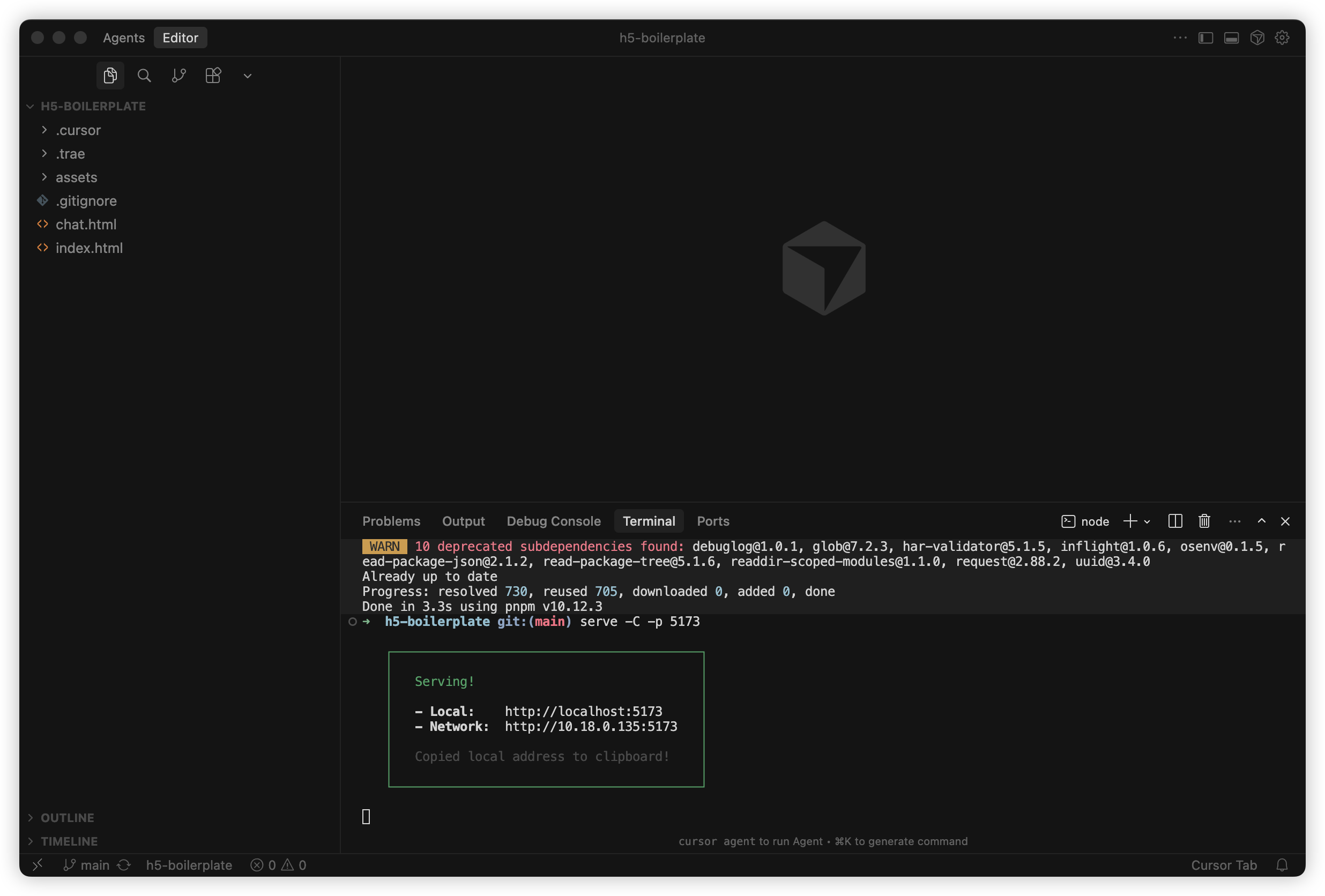The width and height of the screenshot is (1325, 896).
Task: Click the trash icon to kill terminal
Action: [1203, 521]
